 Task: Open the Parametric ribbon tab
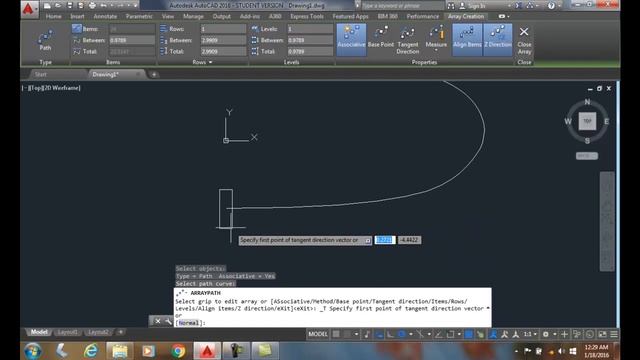(x=139, y=16)
